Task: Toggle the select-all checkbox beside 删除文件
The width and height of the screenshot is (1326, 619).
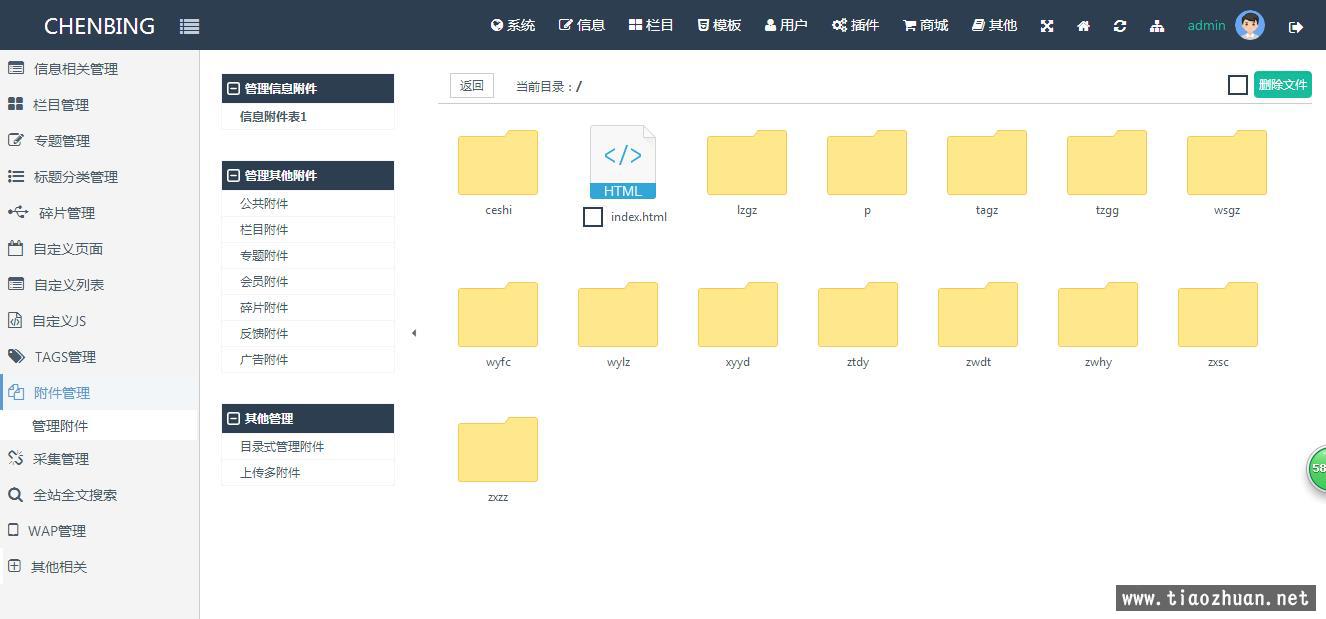Action: [1238, 85]
